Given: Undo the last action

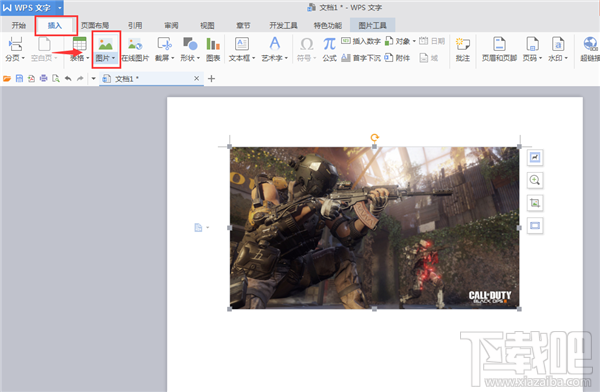Looking at the screenshot, I should (68, 78).
